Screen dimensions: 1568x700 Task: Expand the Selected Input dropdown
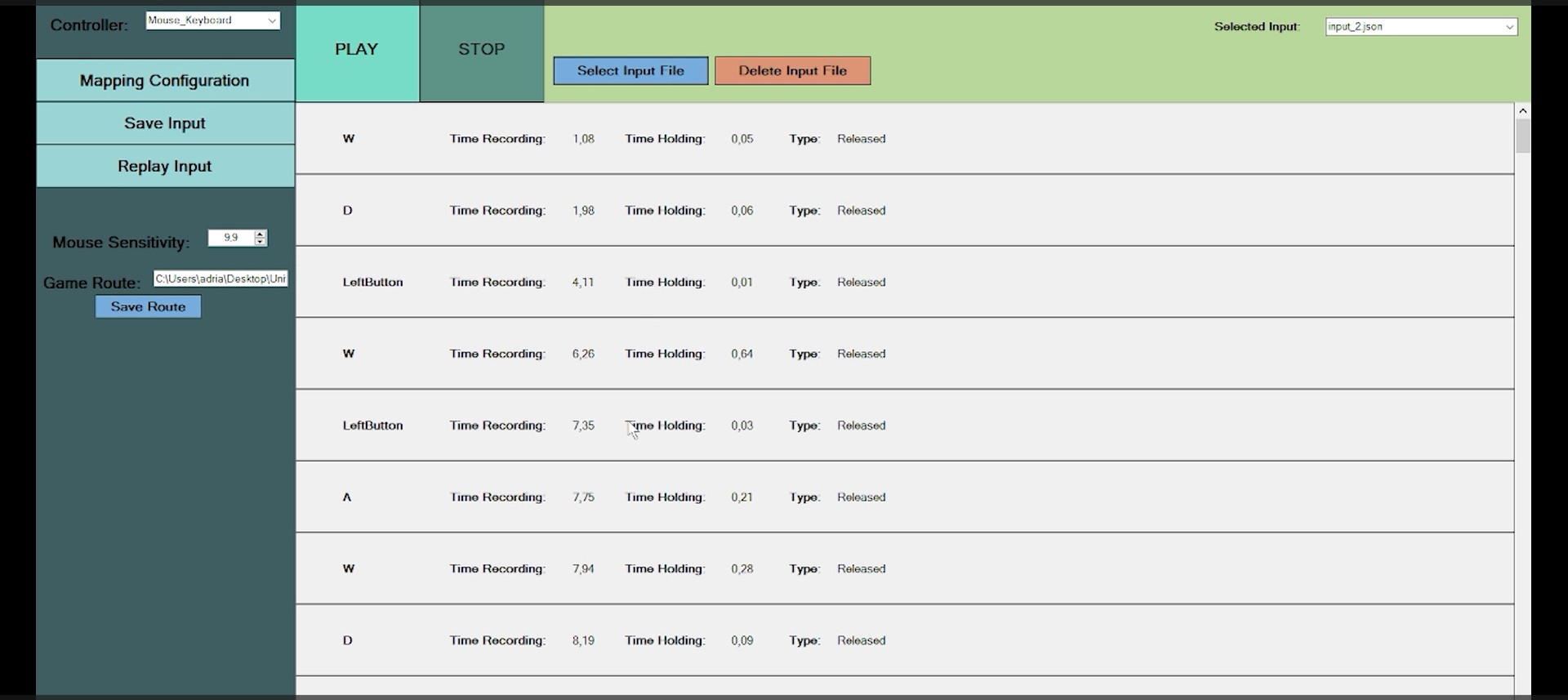tap(1420, 27)
